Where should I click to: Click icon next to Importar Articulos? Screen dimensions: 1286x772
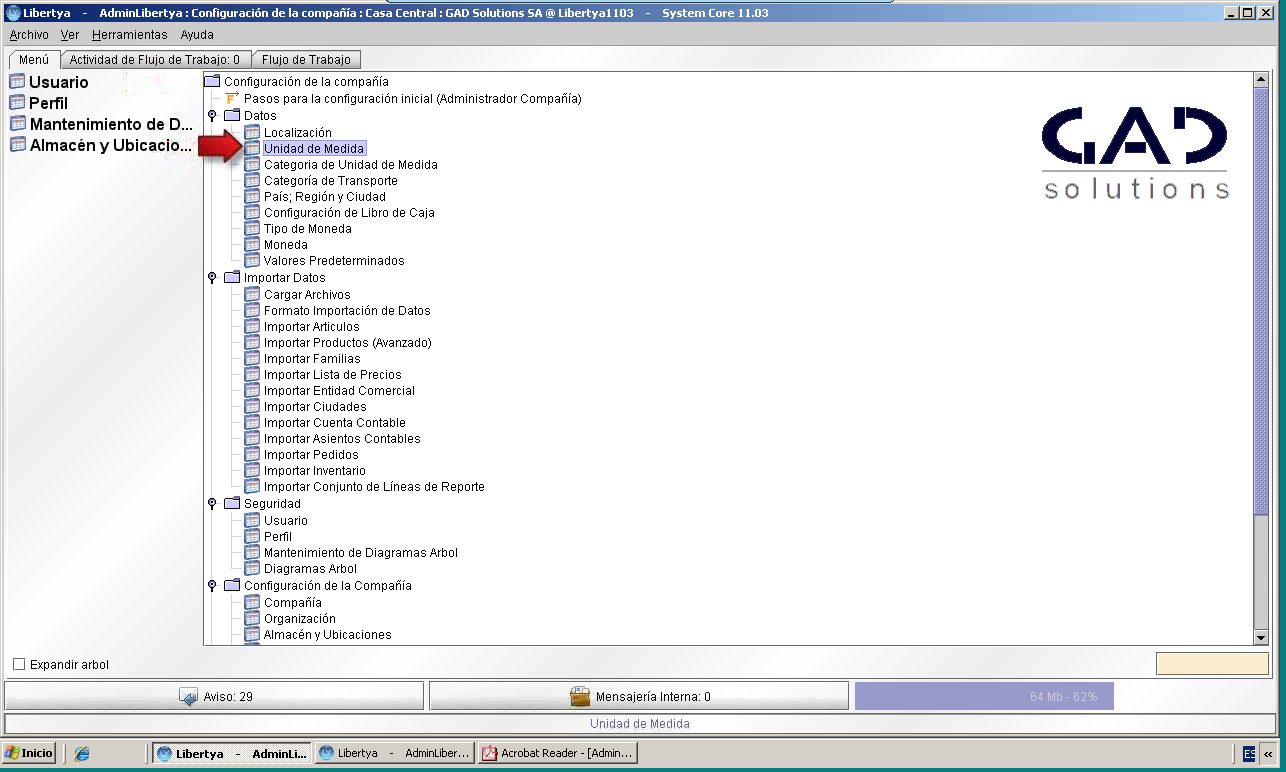click(252, 326)
